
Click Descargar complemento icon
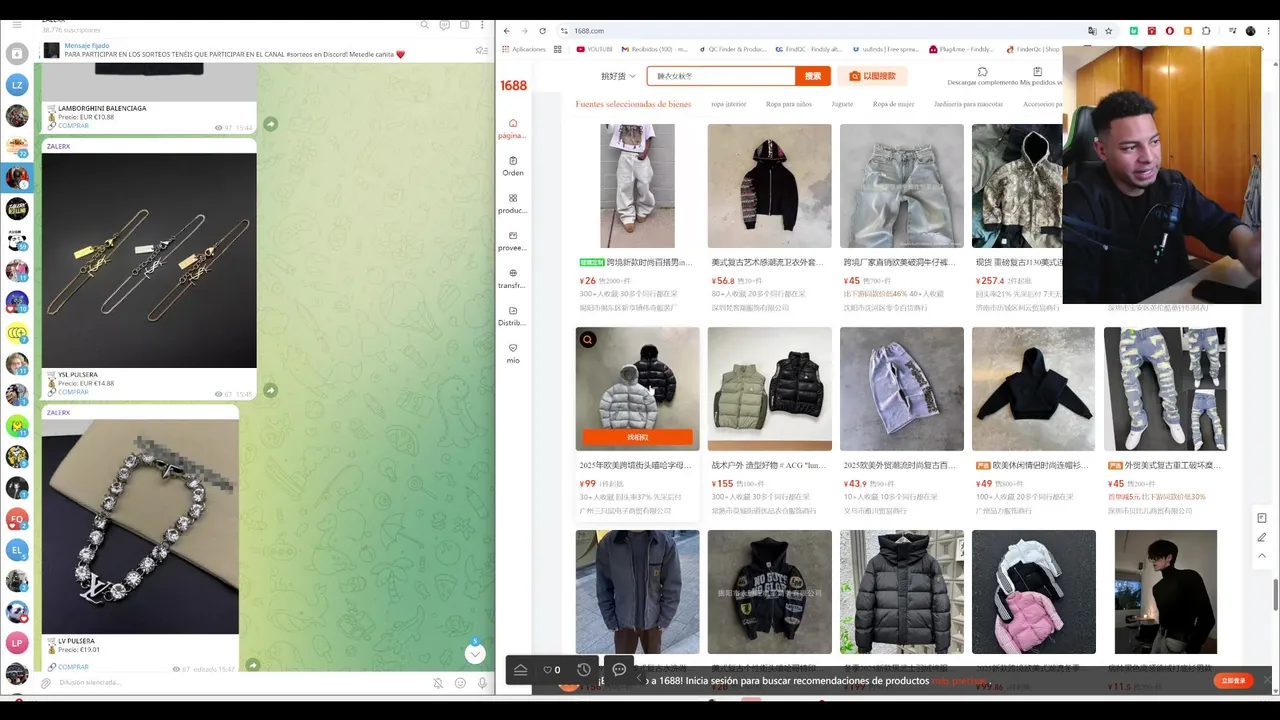click(983, 72)
